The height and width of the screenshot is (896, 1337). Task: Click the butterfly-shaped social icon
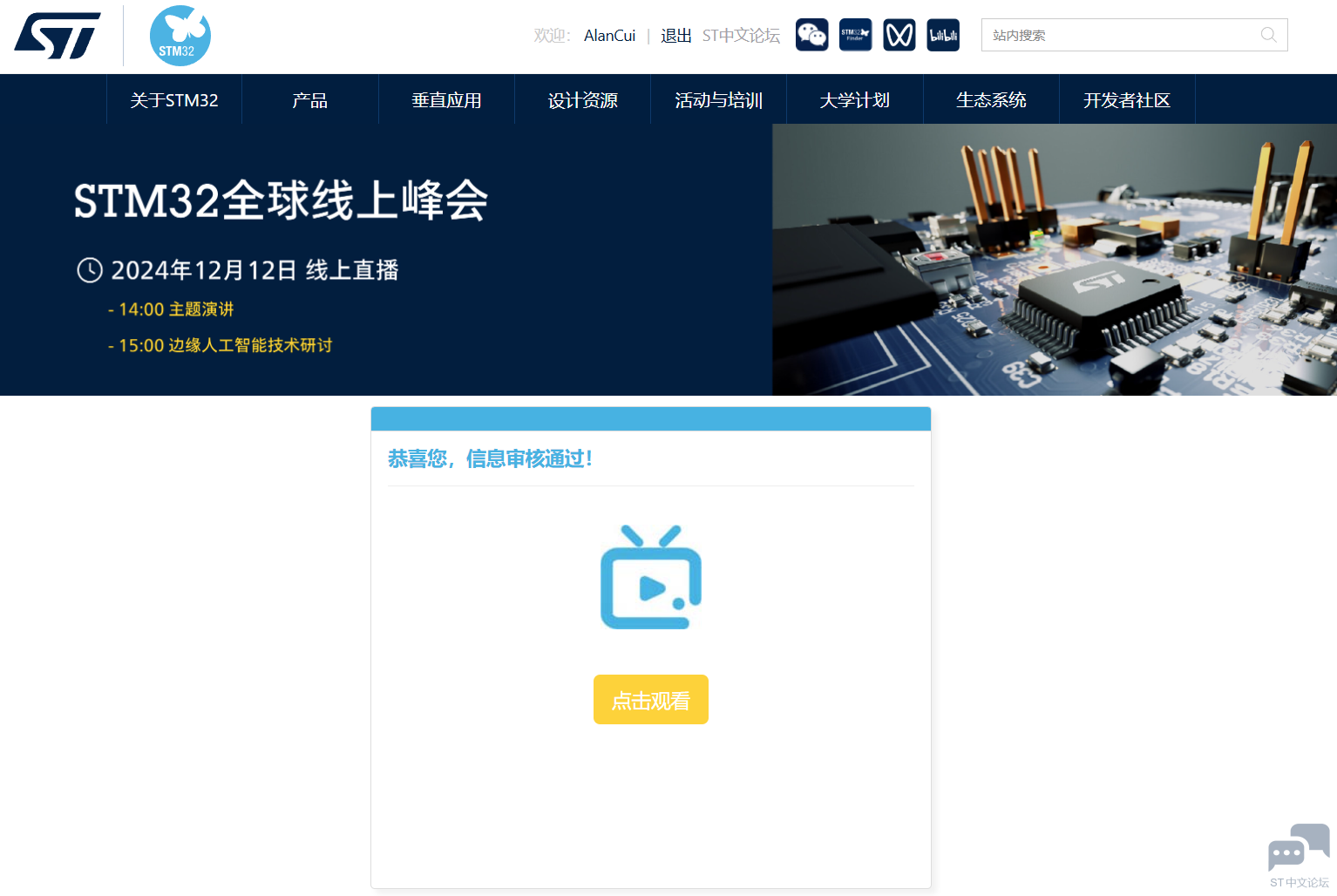tap(899, 35)
